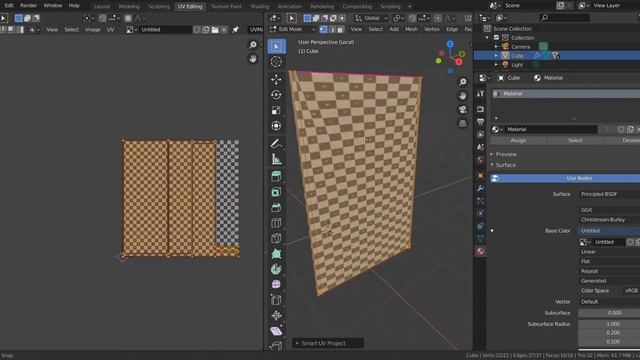Screen dimensions: 640x360
Task: Select the Transform tool
Action: click(276, 126)
